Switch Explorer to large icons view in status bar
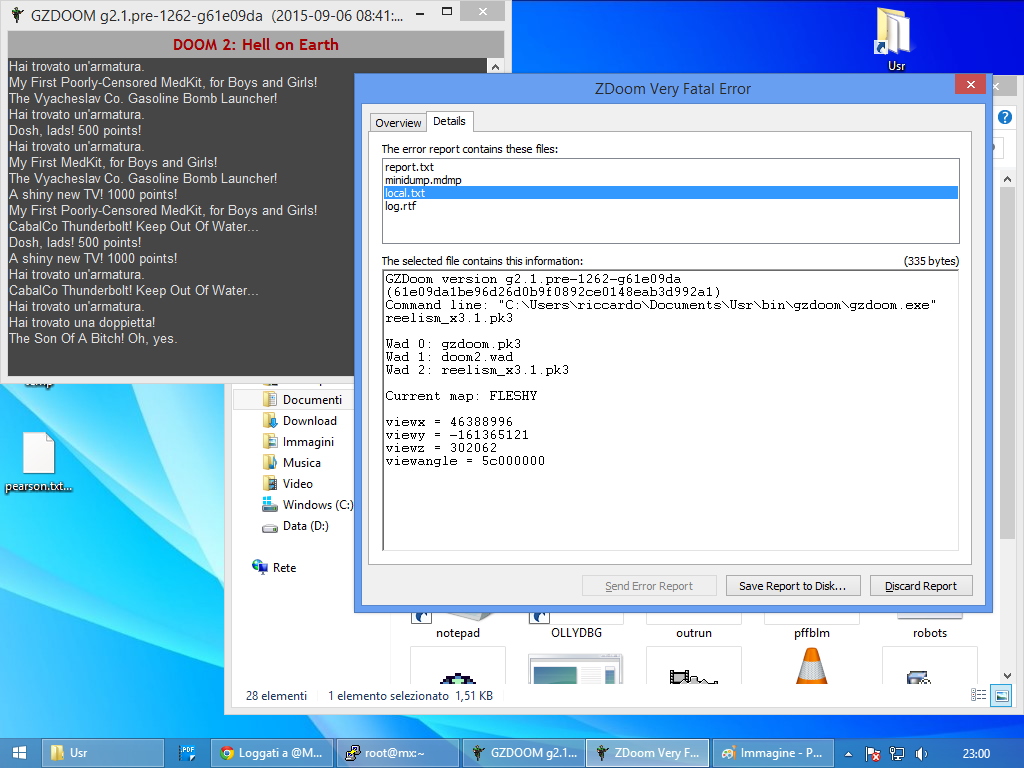The height and width of the screenshot is (768, 1024). pyautogui.click(x=1001, y=696)
